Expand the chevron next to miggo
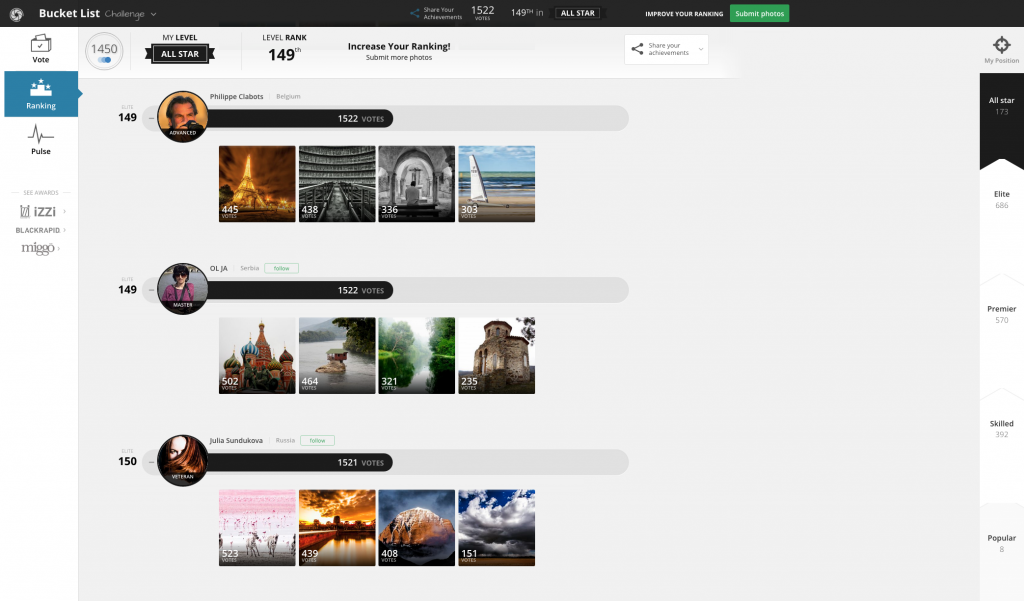The width and height of the screenshot is (1024, 601). coord(59,248)
